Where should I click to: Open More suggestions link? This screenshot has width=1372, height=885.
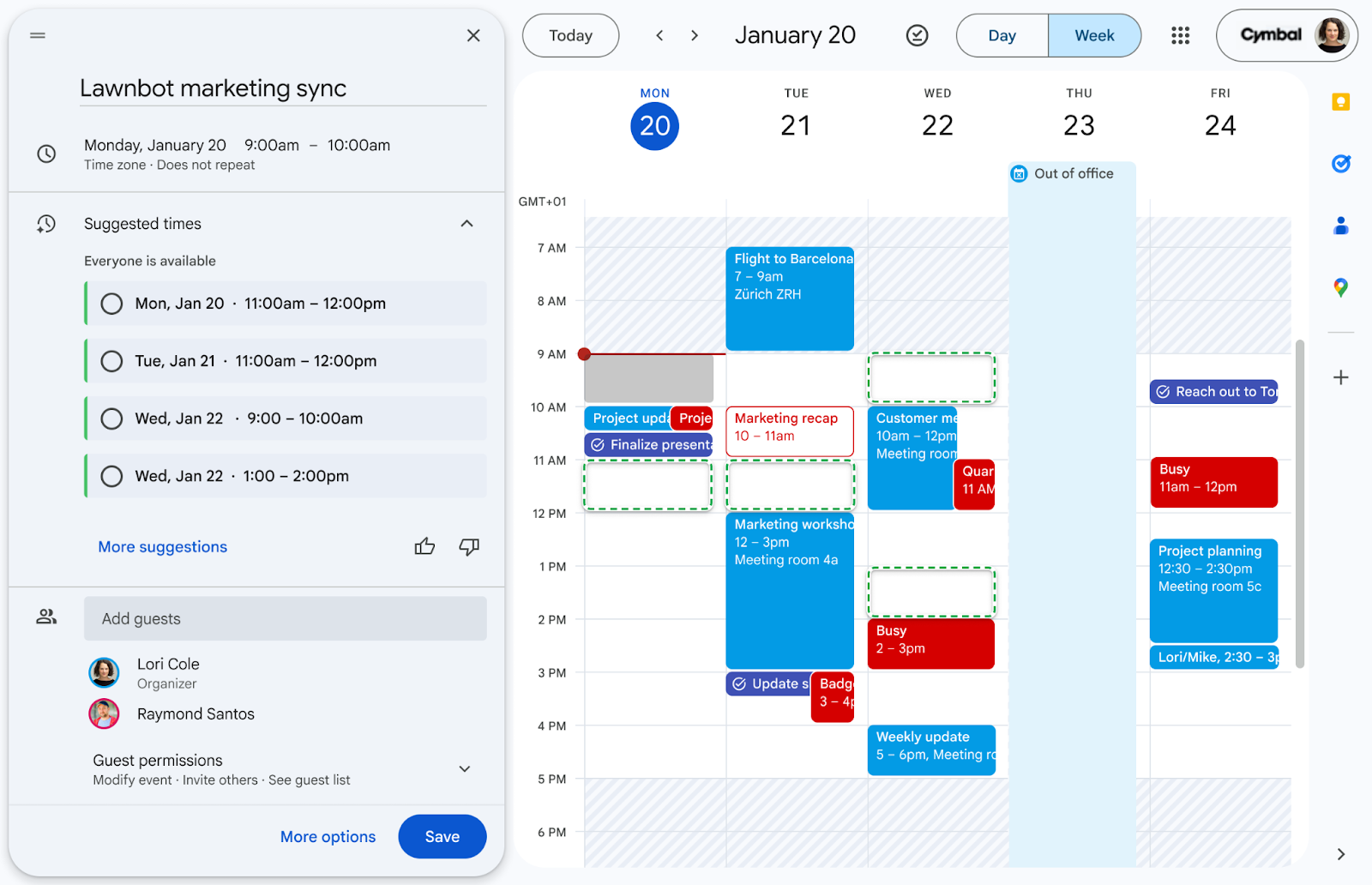point(162,546)
